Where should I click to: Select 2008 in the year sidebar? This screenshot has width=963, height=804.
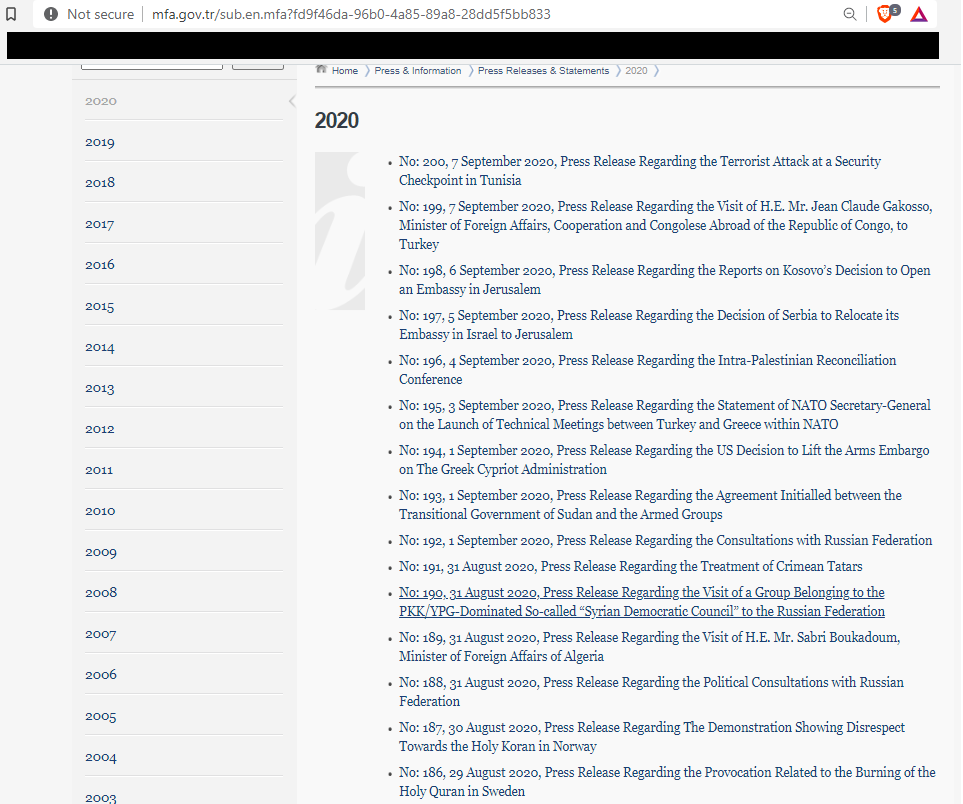(101, 593)
